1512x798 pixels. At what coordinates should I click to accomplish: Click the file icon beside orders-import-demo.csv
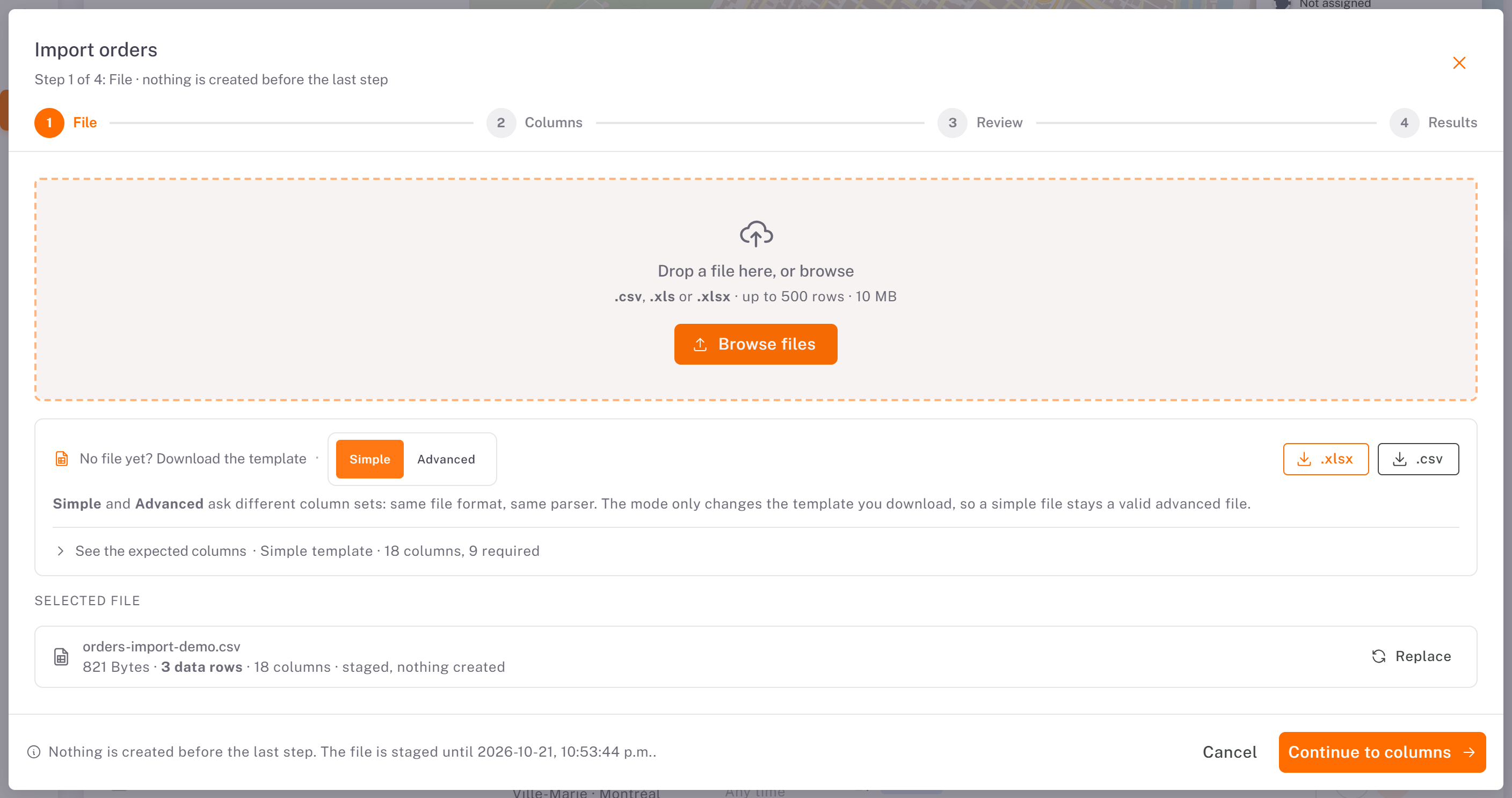click(61, 656)
